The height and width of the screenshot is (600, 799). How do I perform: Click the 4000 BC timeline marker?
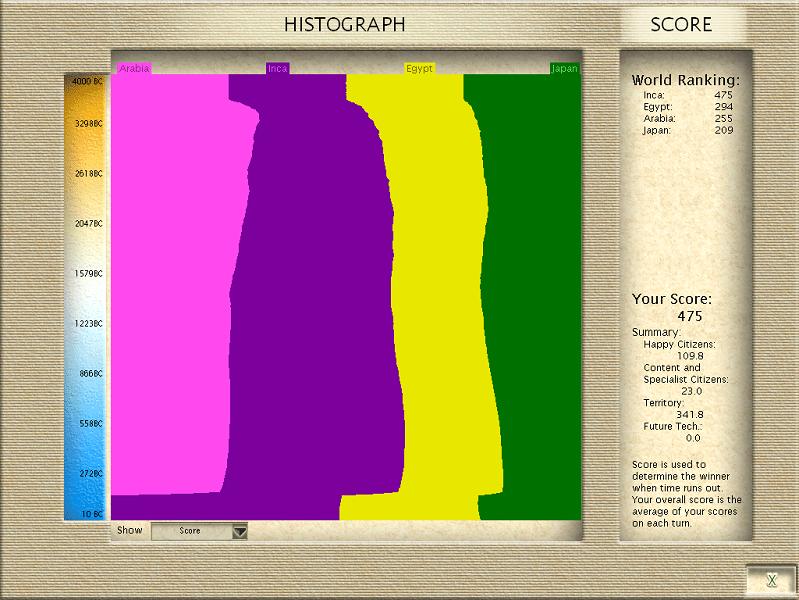[87, 80]
